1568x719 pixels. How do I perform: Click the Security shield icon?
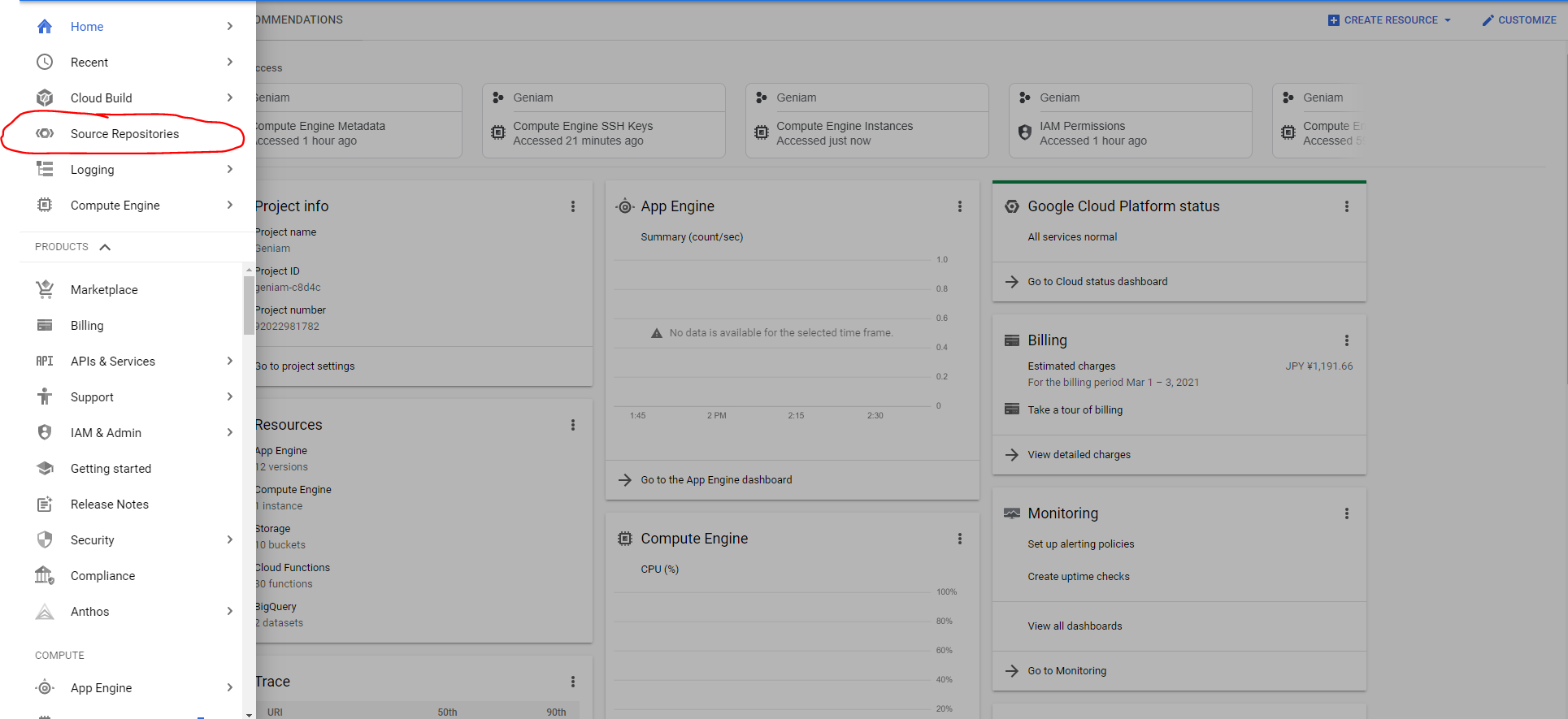coord(45,540)
